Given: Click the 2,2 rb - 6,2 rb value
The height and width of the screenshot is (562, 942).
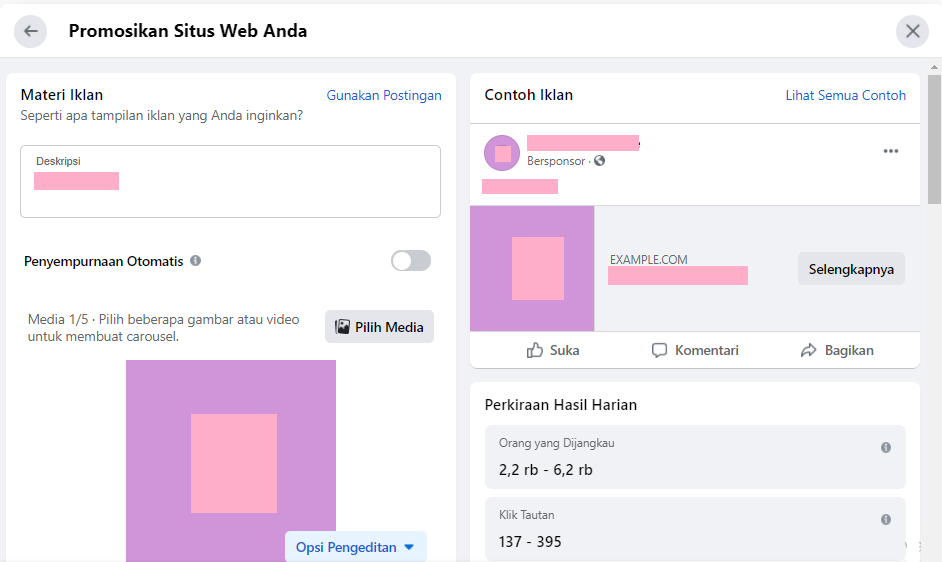Looking at the screenshot, I should click(x=545, y=470).
